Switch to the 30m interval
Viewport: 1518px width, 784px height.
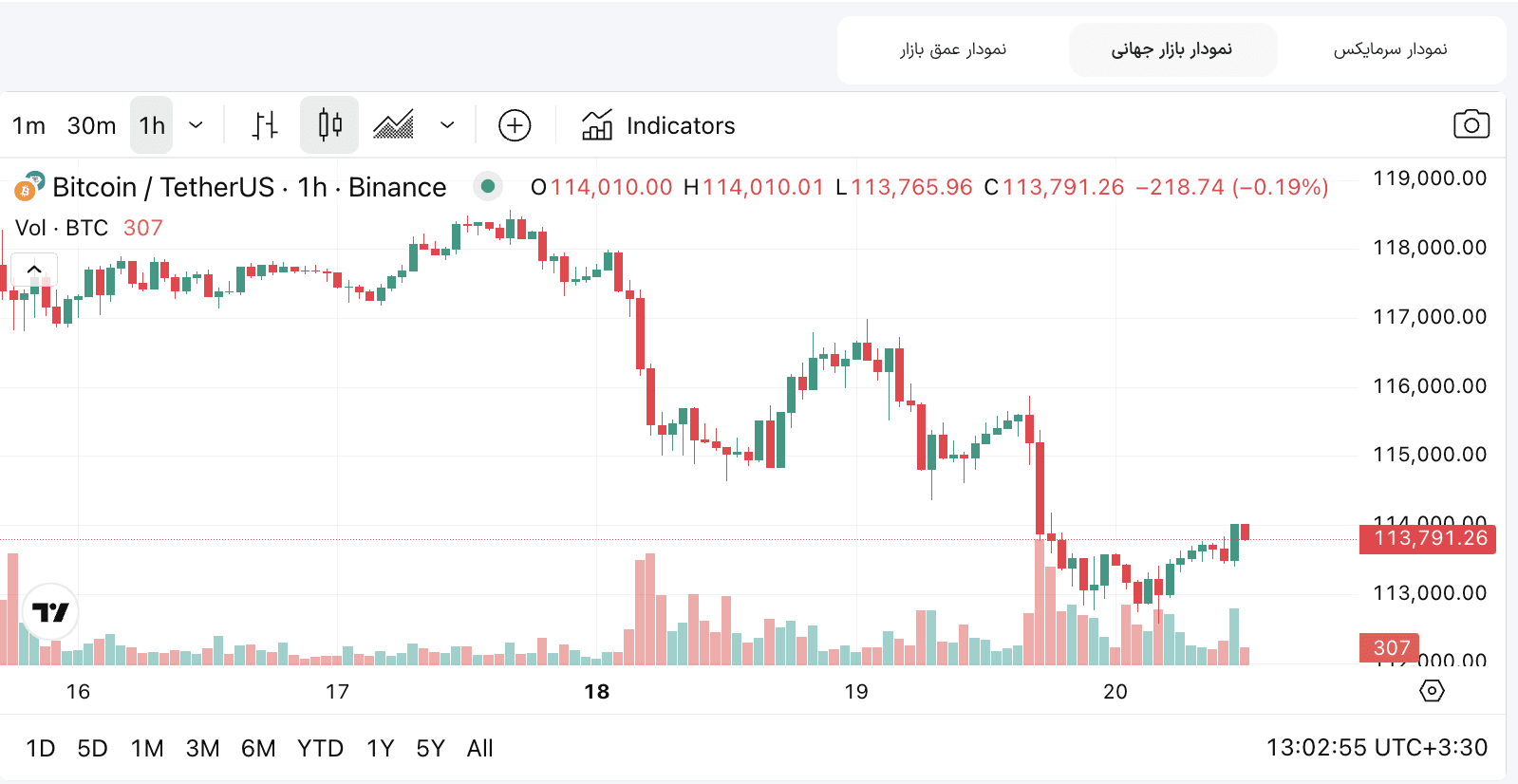click(x=91, y=125)
